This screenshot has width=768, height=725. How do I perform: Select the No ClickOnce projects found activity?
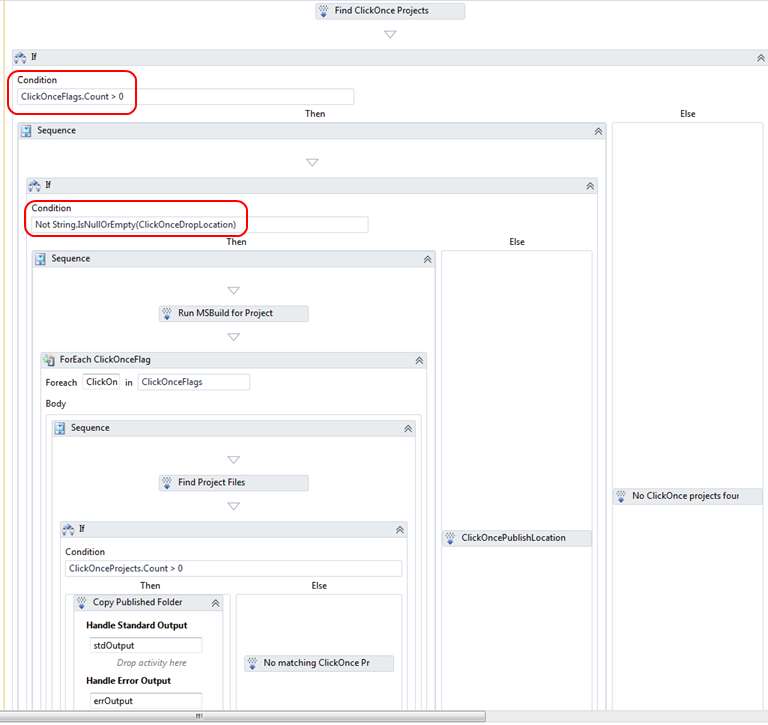(687, 496)
